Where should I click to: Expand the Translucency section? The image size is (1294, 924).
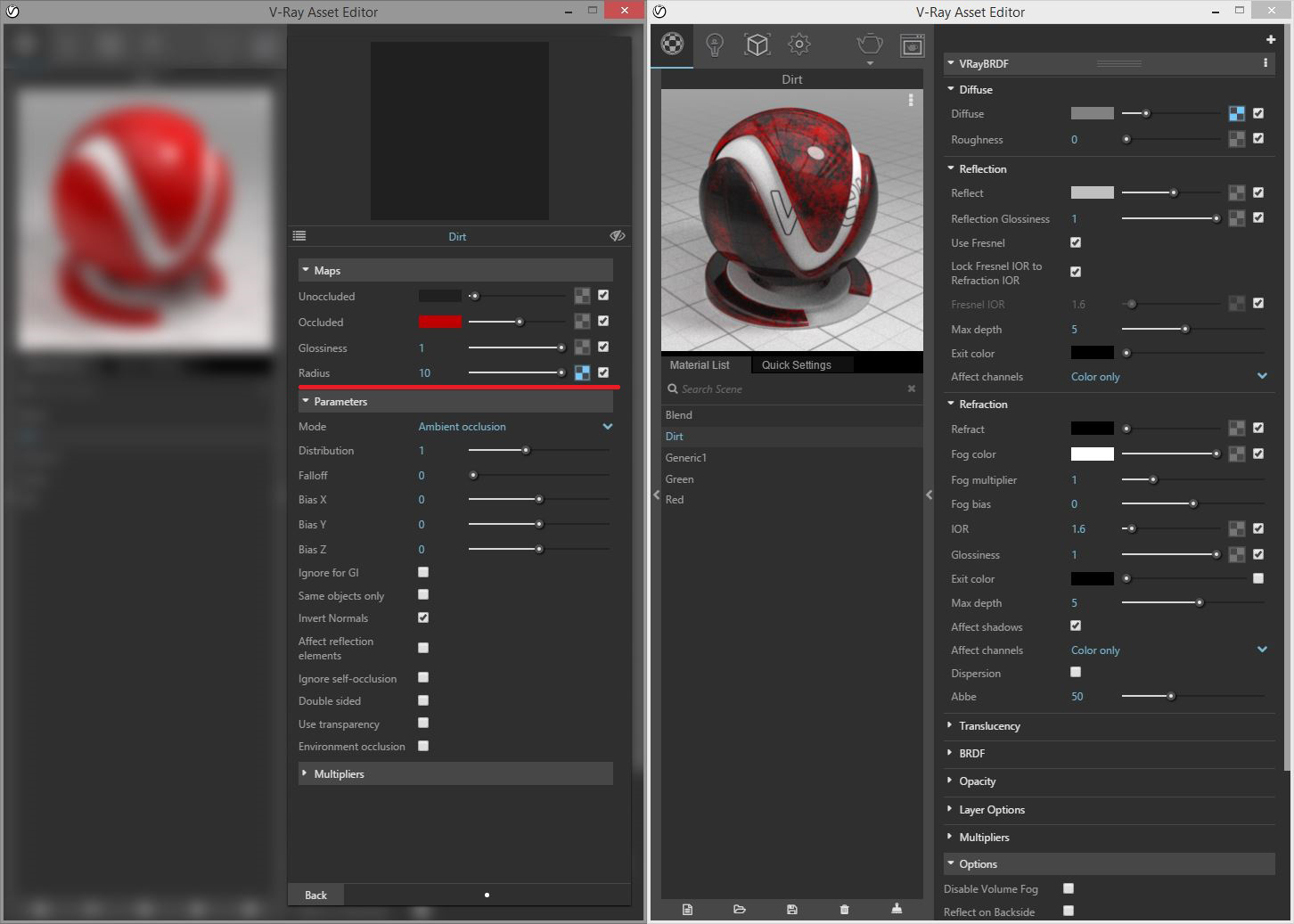pos(1110,726)
